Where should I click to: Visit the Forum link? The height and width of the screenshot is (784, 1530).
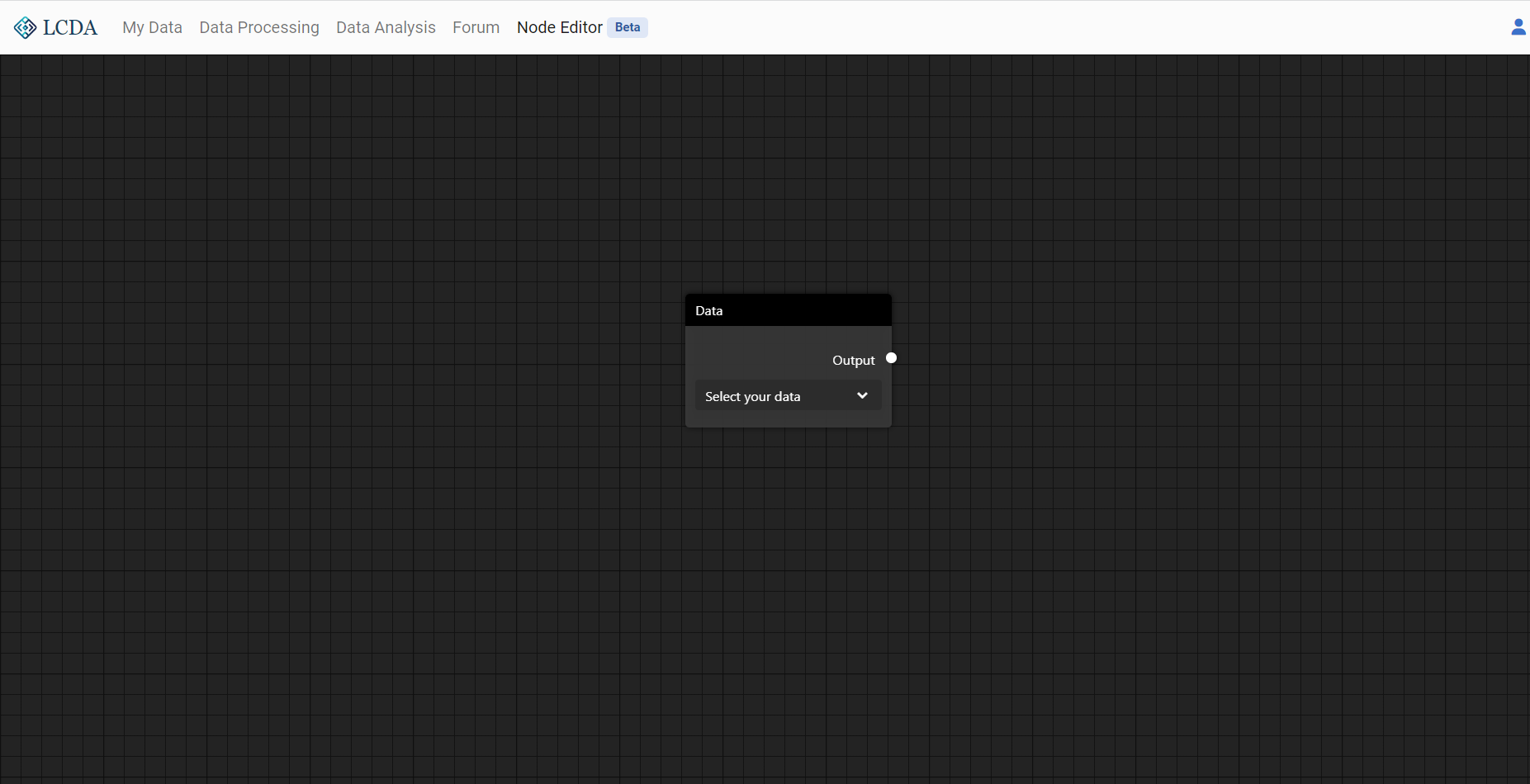point(476,27)
